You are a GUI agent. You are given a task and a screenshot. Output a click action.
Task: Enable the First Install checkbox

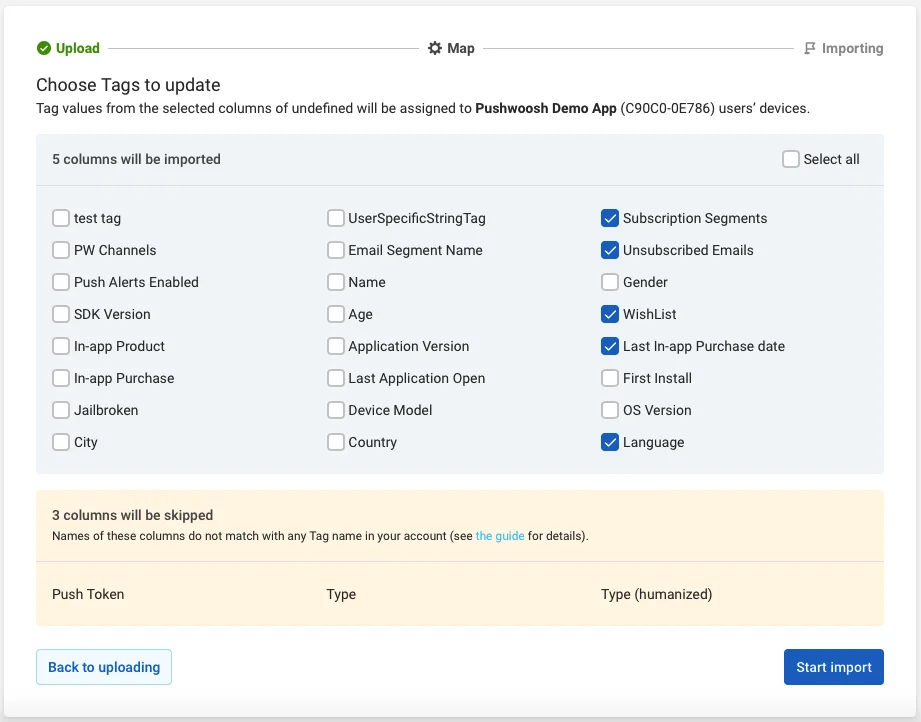click(x=610, y=378)
